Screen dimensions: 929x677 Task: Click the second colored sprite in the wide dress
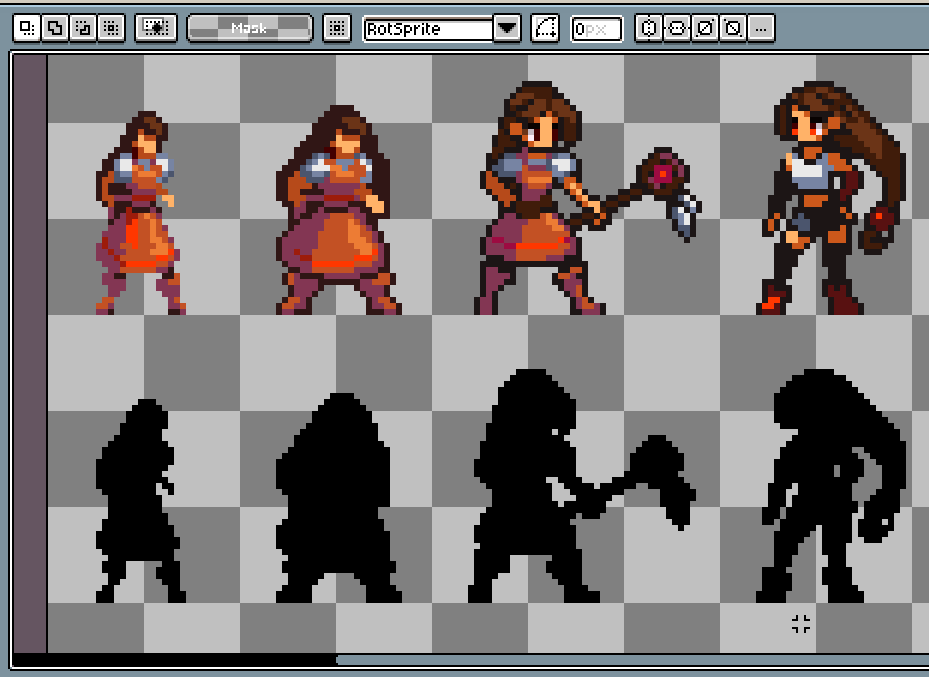click(x=338, y=210)
